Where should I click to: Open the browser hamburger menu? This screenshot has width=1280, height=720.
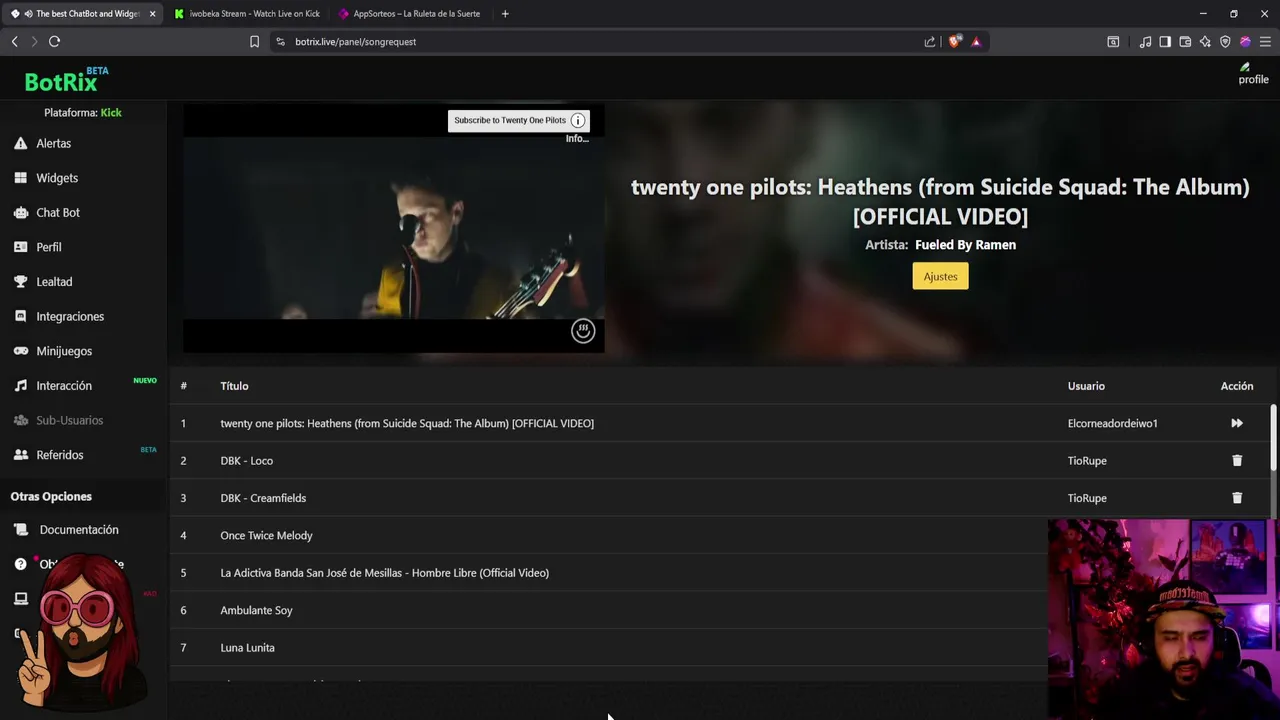(x=1265, y=42)
